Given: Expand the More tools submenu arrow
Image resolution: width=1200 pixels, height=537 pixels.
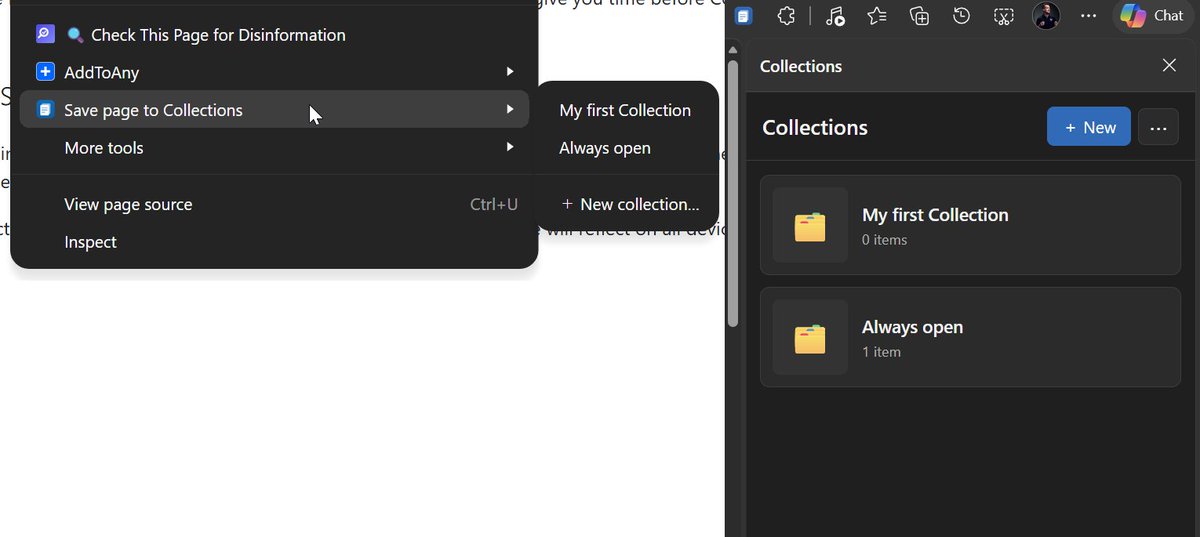Looking at the screenshot, I should coord(510,147).
